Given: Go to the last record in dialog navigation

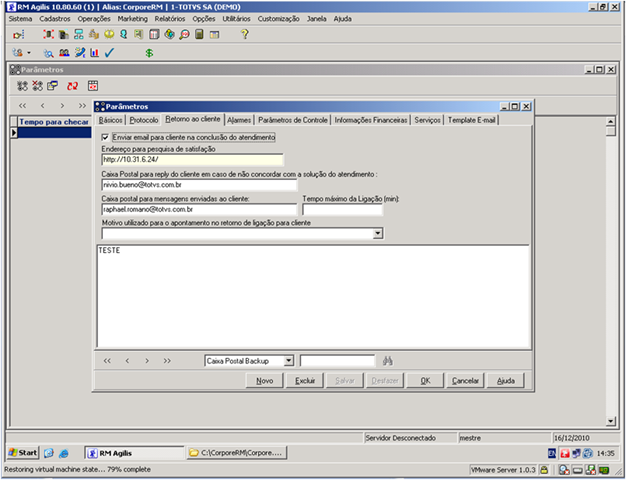Looking at the screenshot, I should 167,361.
